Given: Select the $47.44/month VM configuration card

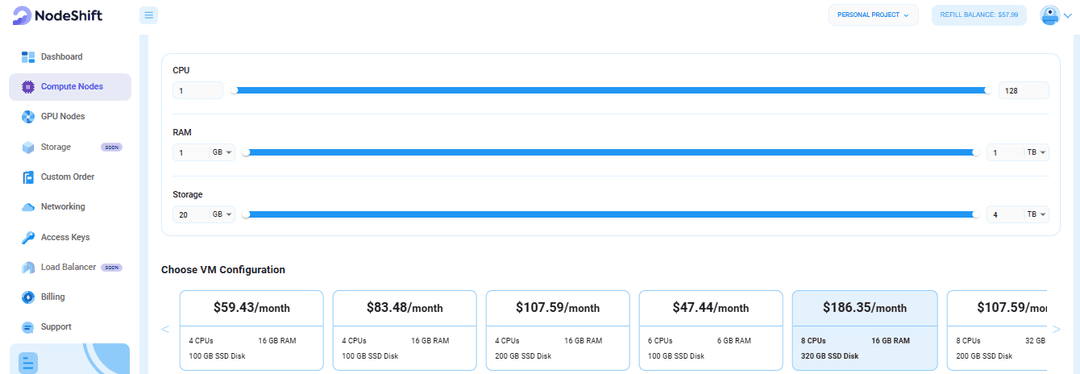Looking at the screenshot, I should click(711, 330).
